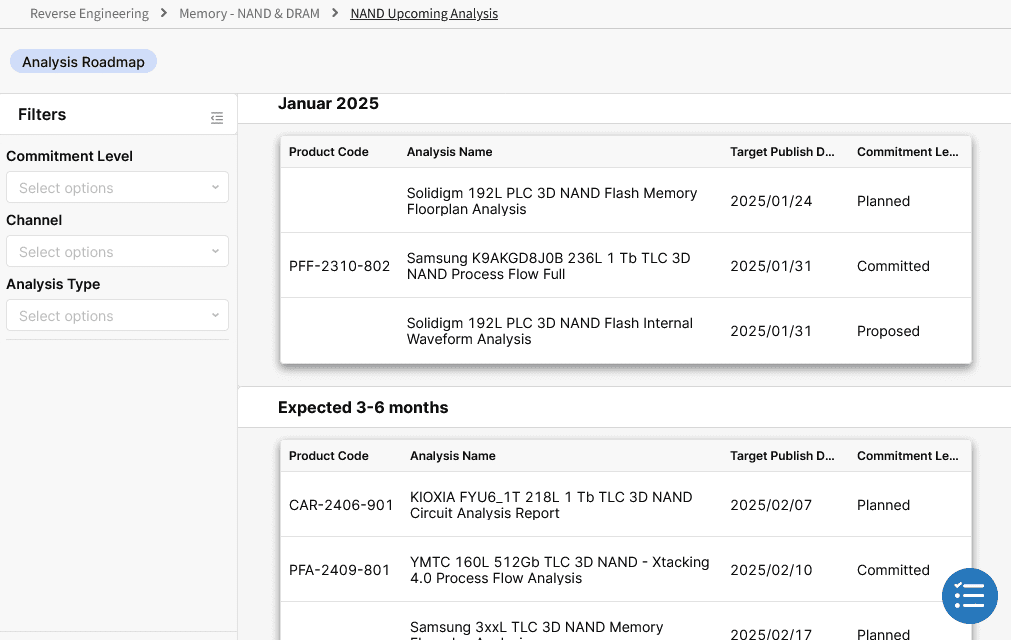
Task: Sort by Analysis Name in Januar table
Action: 449,152
